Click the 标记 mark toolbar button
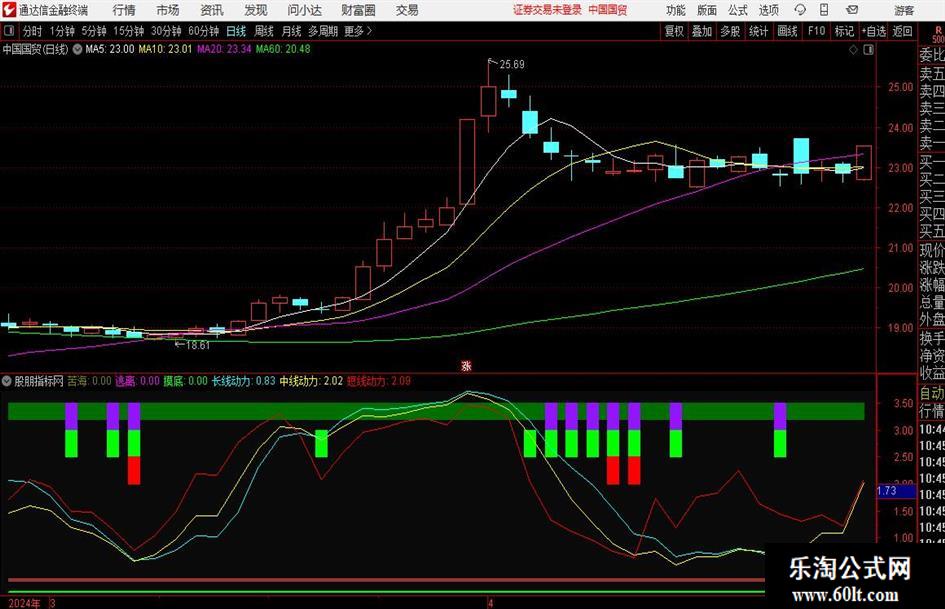 coord(844,31)
